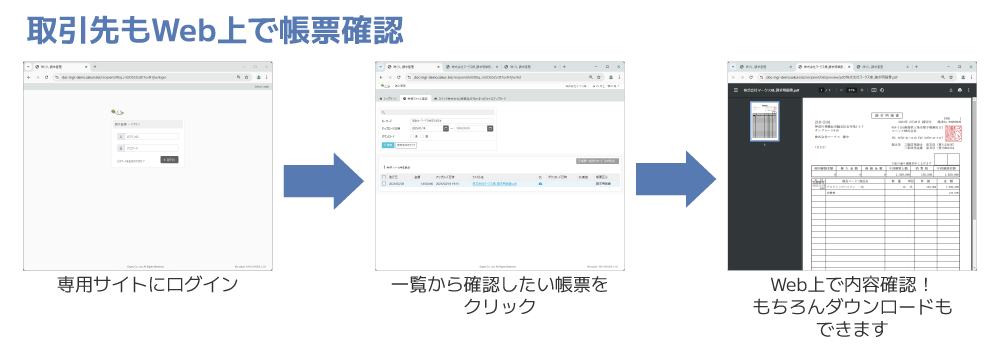
Task: Switch to the third tab in PDF viewer window
Action: point(883,67)
